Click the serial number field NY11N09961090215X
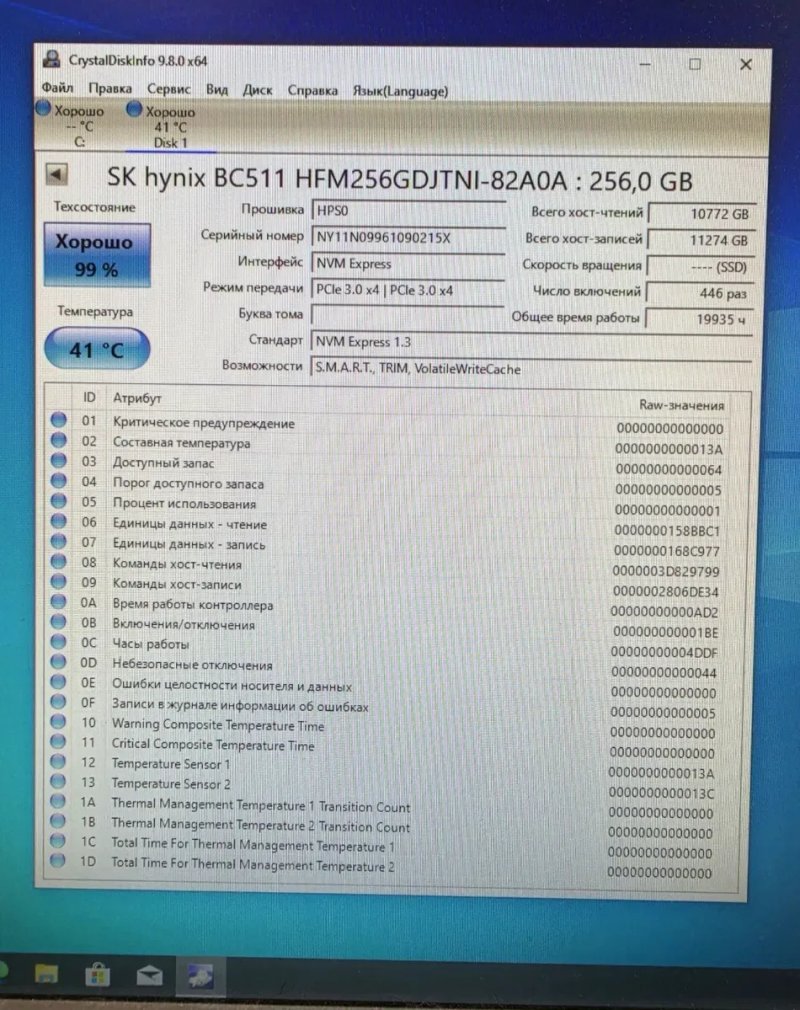Image resolution: width=800 pixels, height=1010 pixels. [408, 237]
